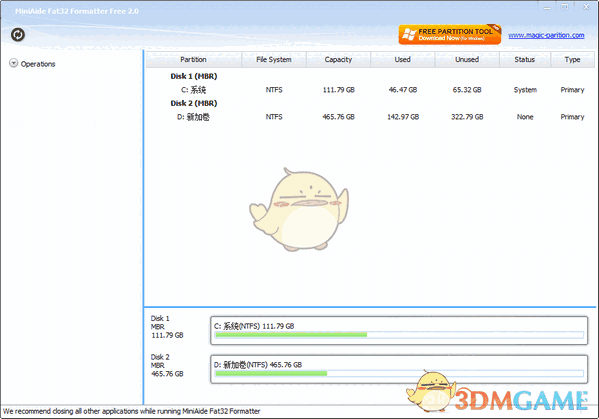Image resolution: width=599 pixels, height=419 pixels.
Task: Sort by the Capacity column header
Action: point(338,60)
